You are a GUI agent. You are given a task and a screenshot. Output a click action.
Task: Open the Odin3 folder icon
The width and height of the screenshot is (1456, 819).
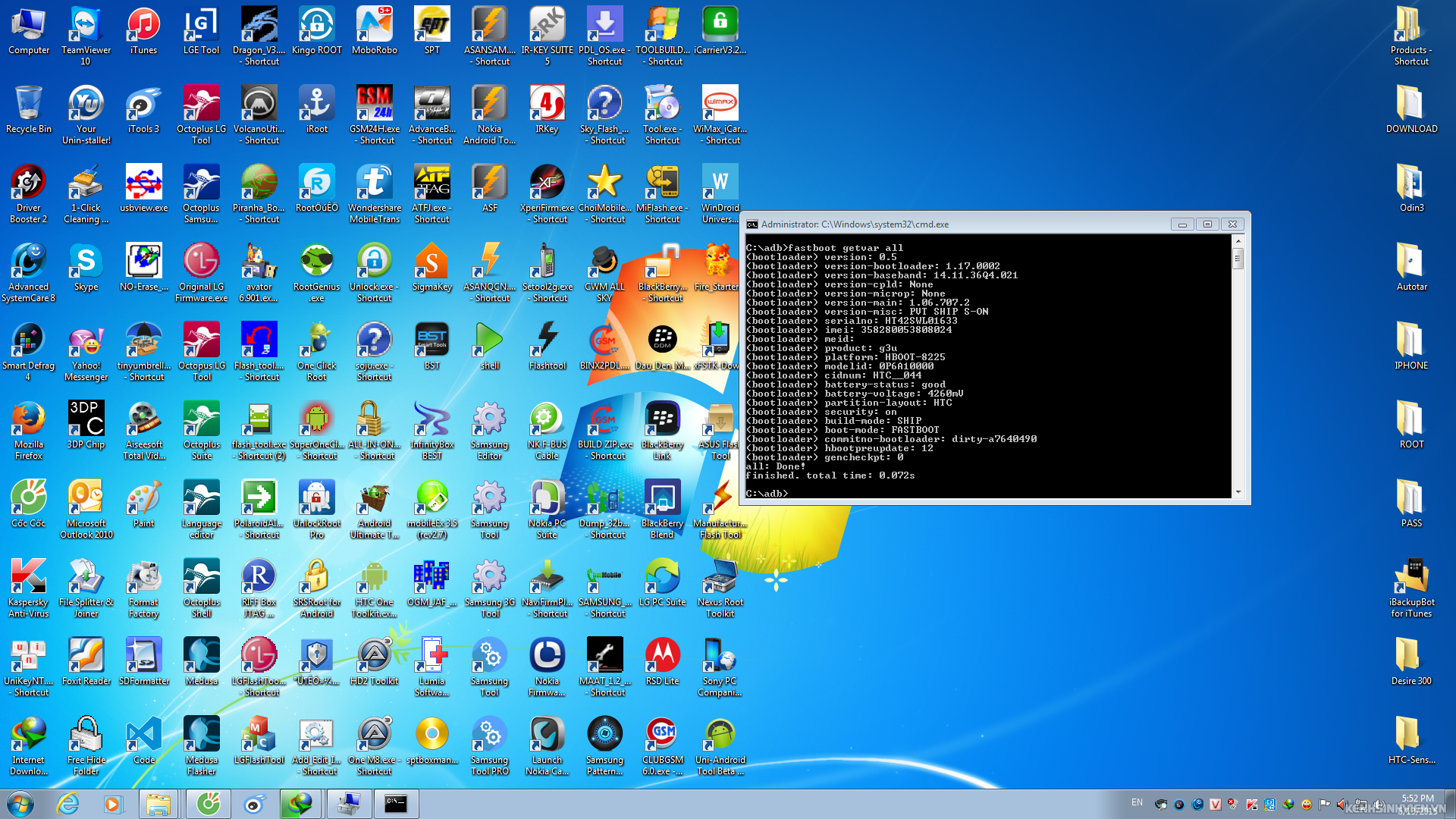pos(1410,188)
